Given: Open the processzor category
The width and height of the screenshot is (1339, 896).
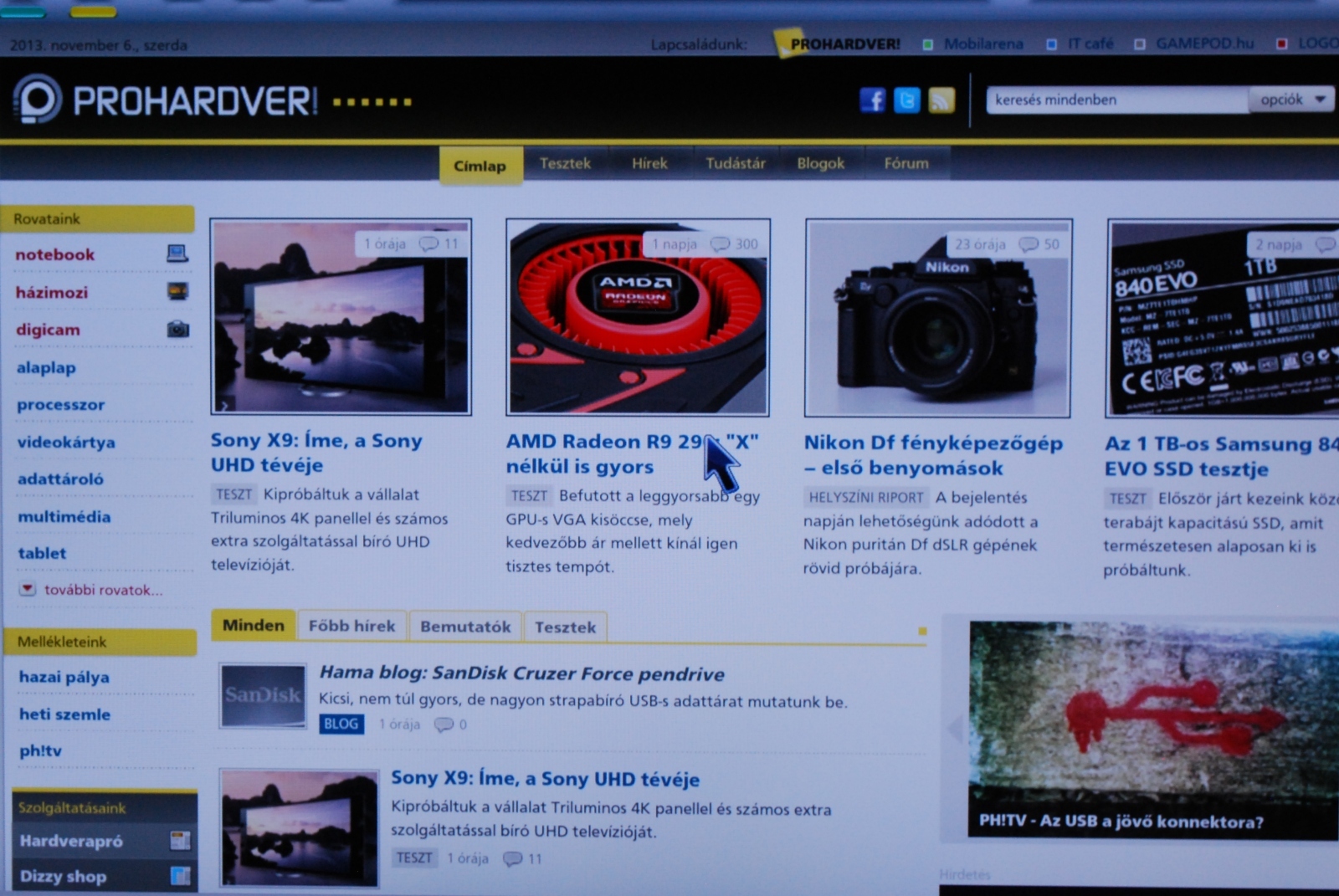Looking at the screenshot, I should click(61, 404).
